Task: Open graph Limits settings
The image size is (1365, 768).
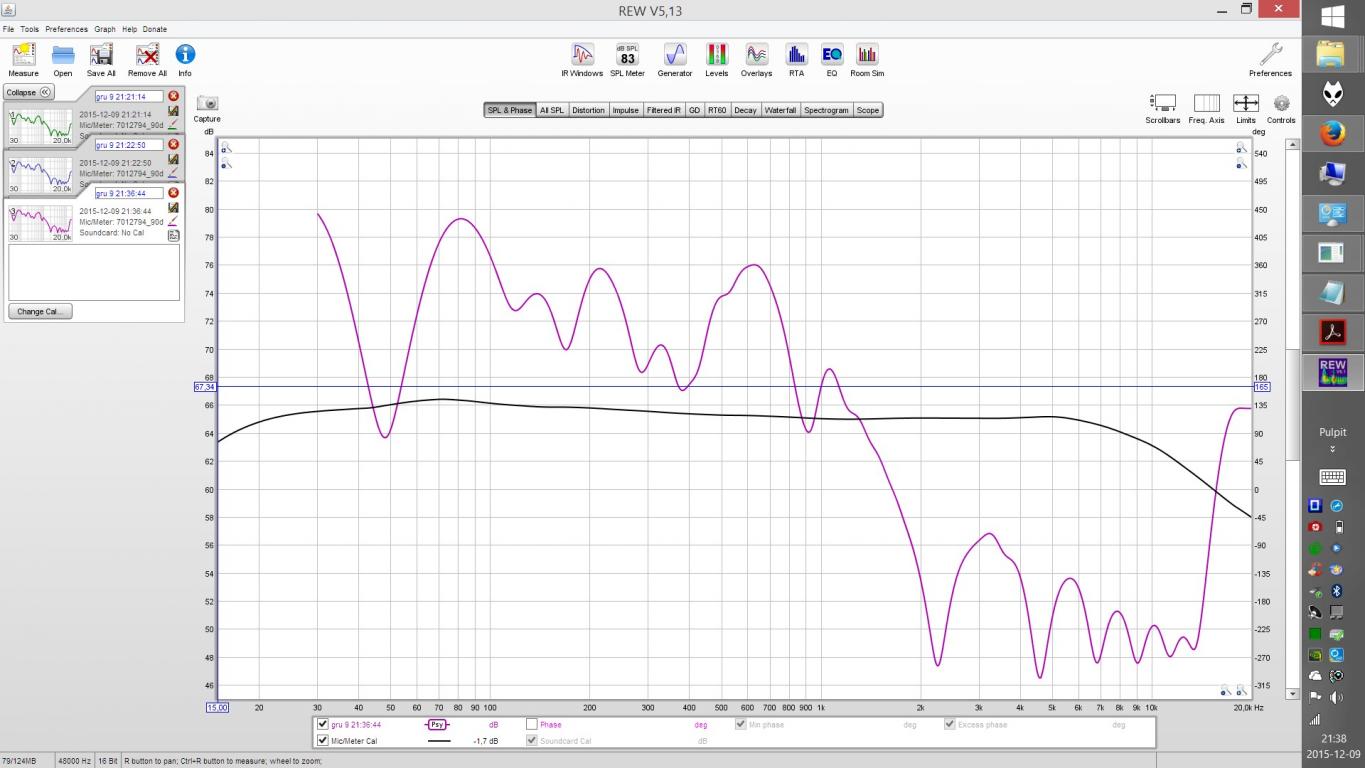Action: tap(1245, 109)
